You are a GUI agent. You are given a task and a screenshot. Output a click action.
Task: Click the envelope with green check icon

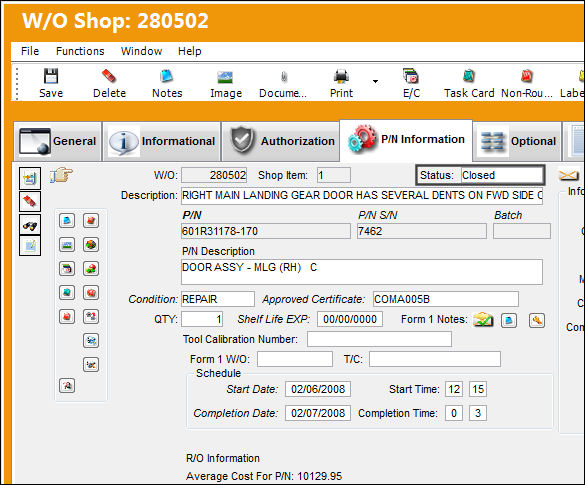pyautogui.click(x=483, y=320)
